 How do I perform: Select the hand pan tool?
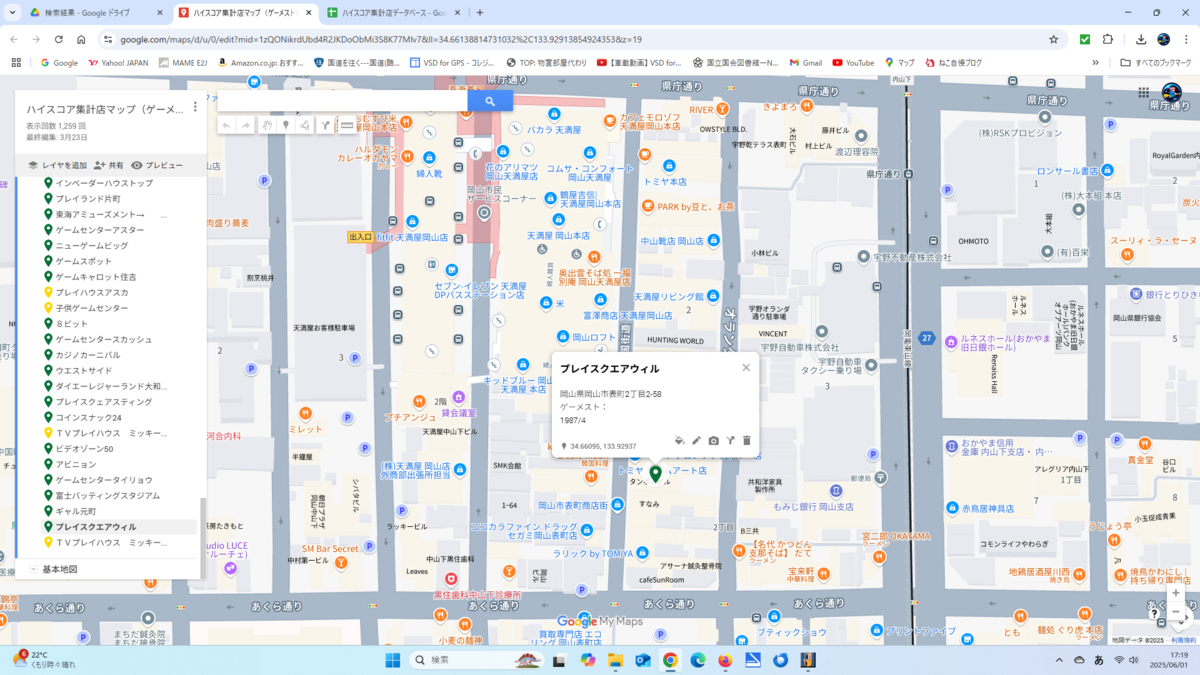267,126
